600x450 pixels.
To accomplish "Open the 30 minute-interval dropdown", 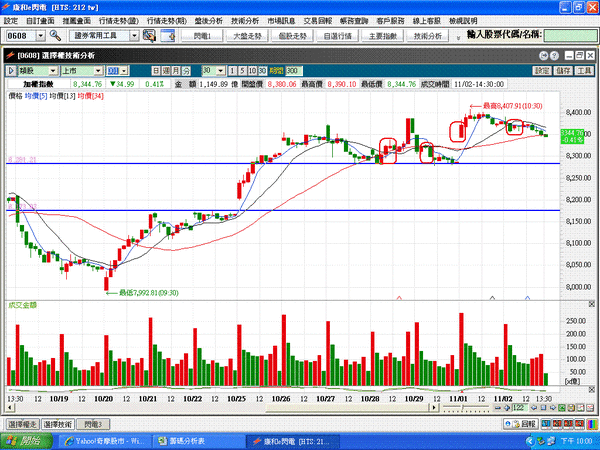I will (221, 71).
